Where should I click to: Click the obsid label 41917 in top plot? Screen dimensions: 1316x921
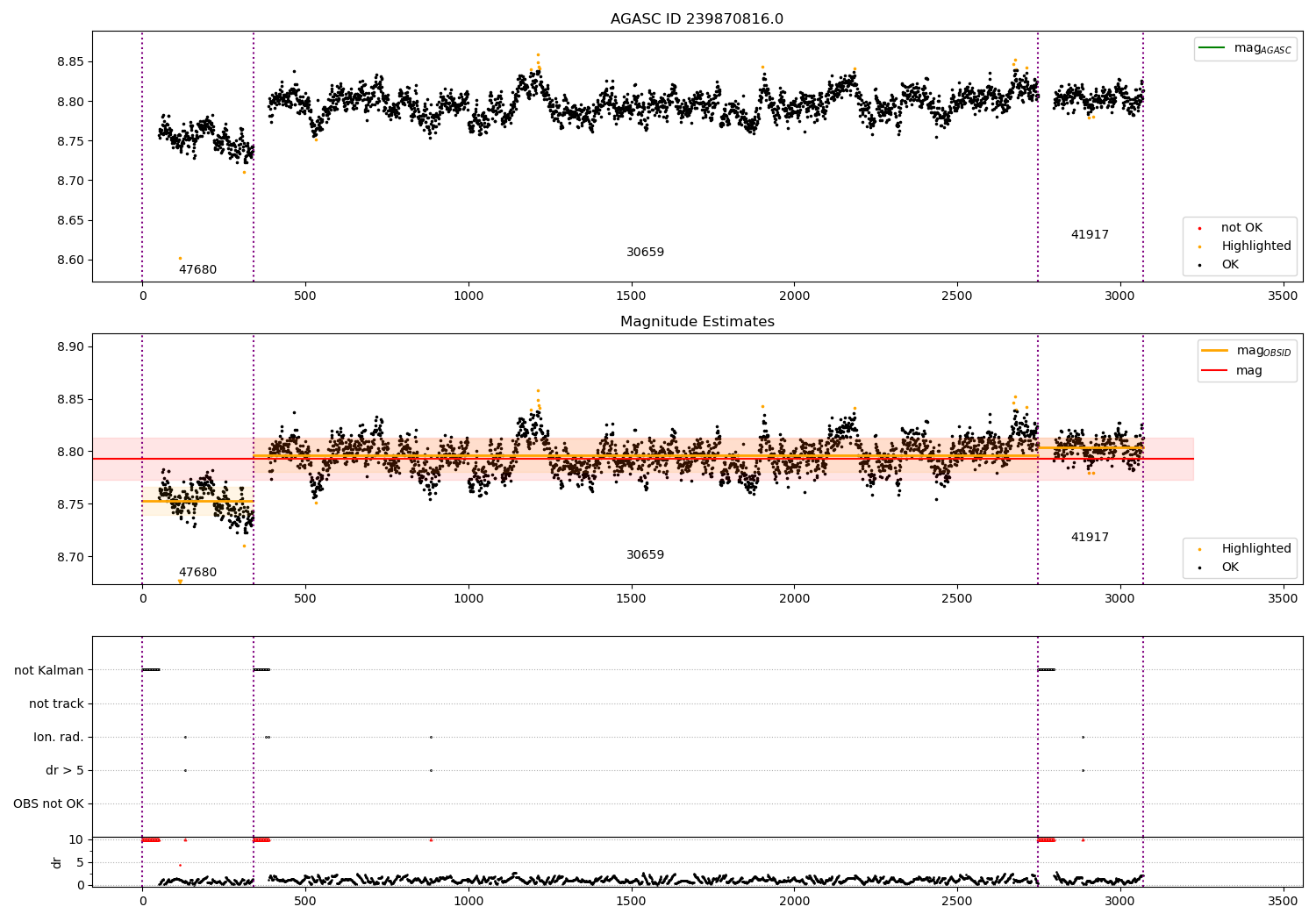tap(1090, 235)
